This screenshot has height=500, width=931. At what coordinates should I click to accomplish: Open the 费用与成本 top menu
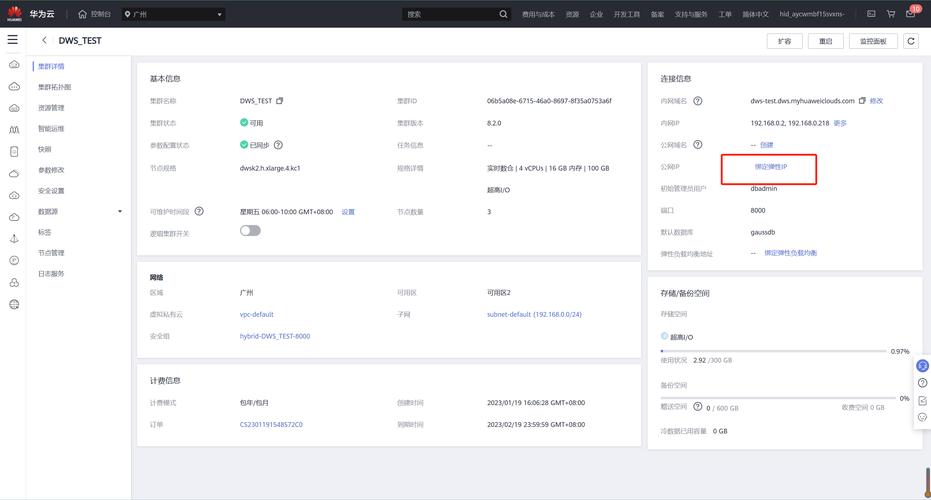538,14
